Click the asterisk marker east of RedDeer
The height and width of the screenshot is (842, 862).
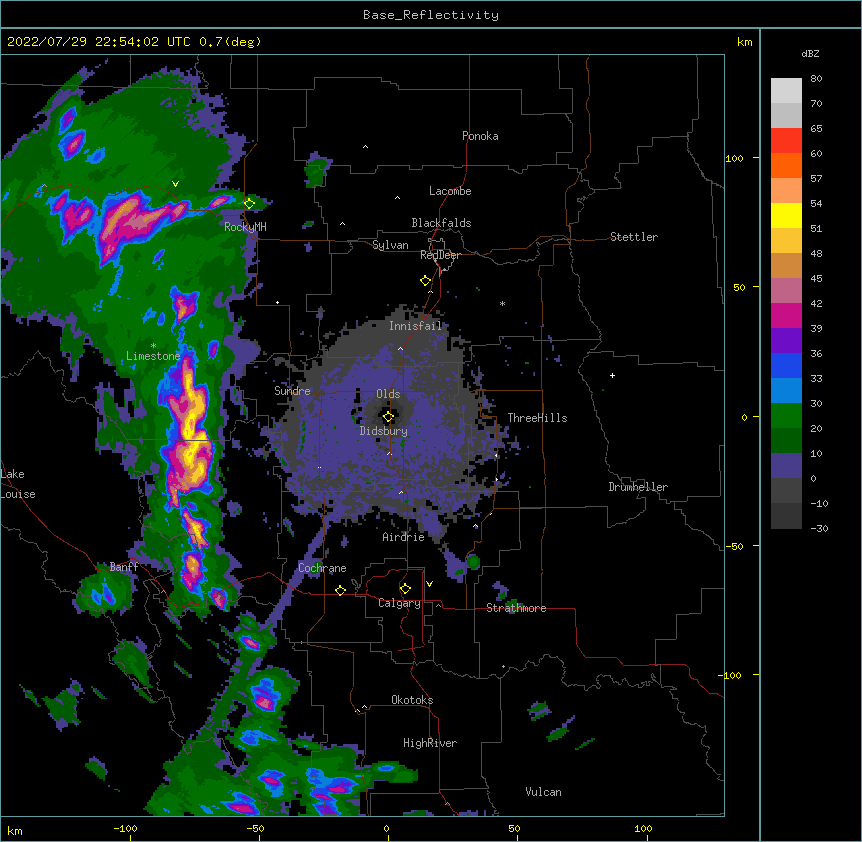tap(502, 303)
